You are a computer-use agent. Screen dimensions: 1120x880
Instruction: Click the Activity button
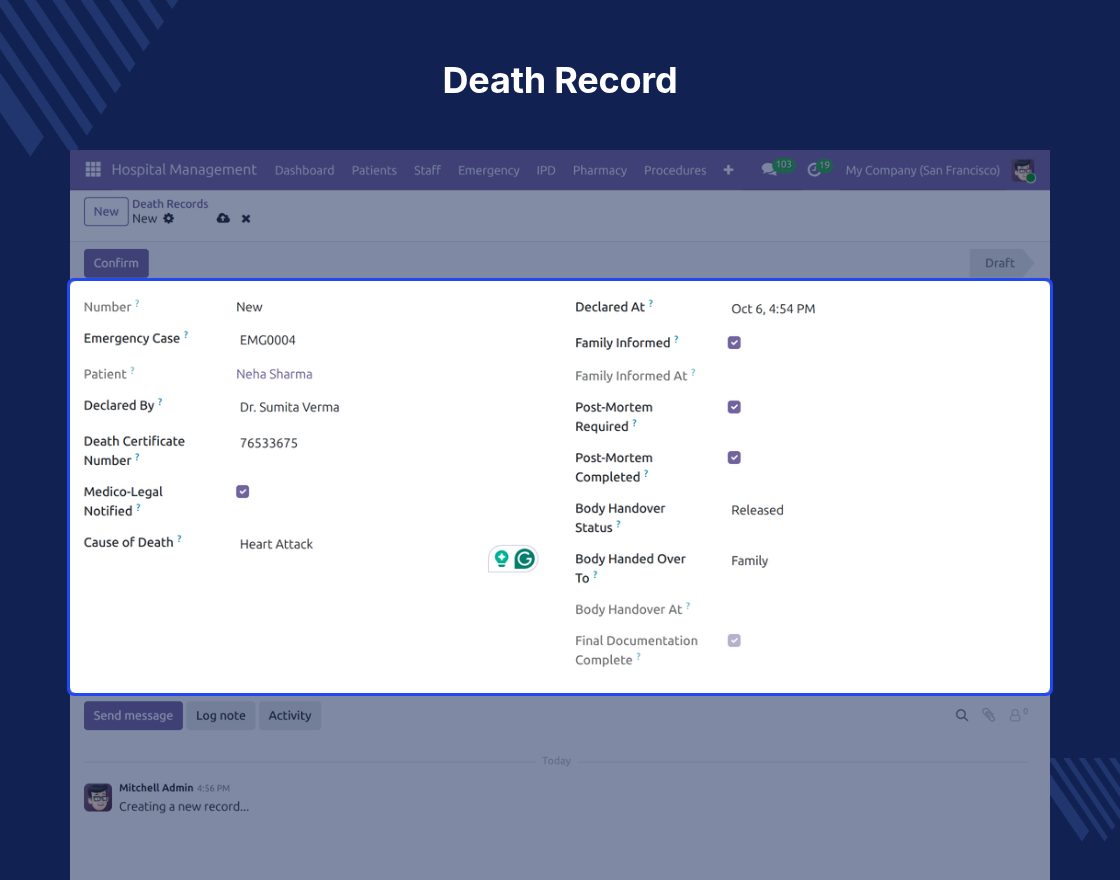(290, 715)
